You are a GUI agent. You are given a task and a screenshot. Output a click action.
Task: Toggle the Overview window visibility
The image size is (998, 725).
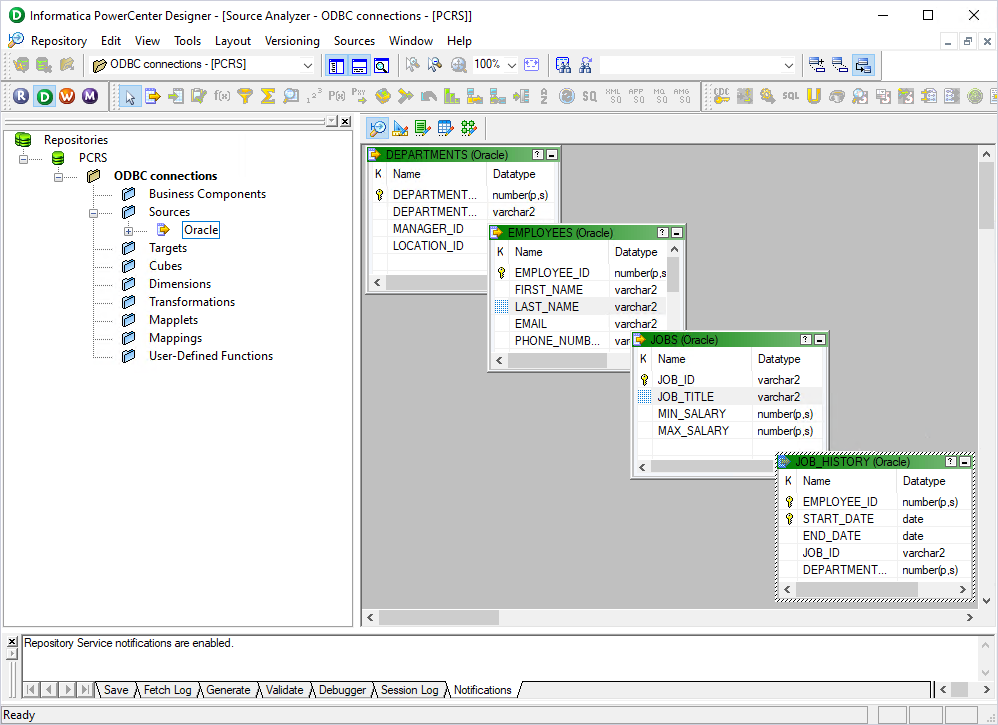pyautogui.click(x=382, y=65)
